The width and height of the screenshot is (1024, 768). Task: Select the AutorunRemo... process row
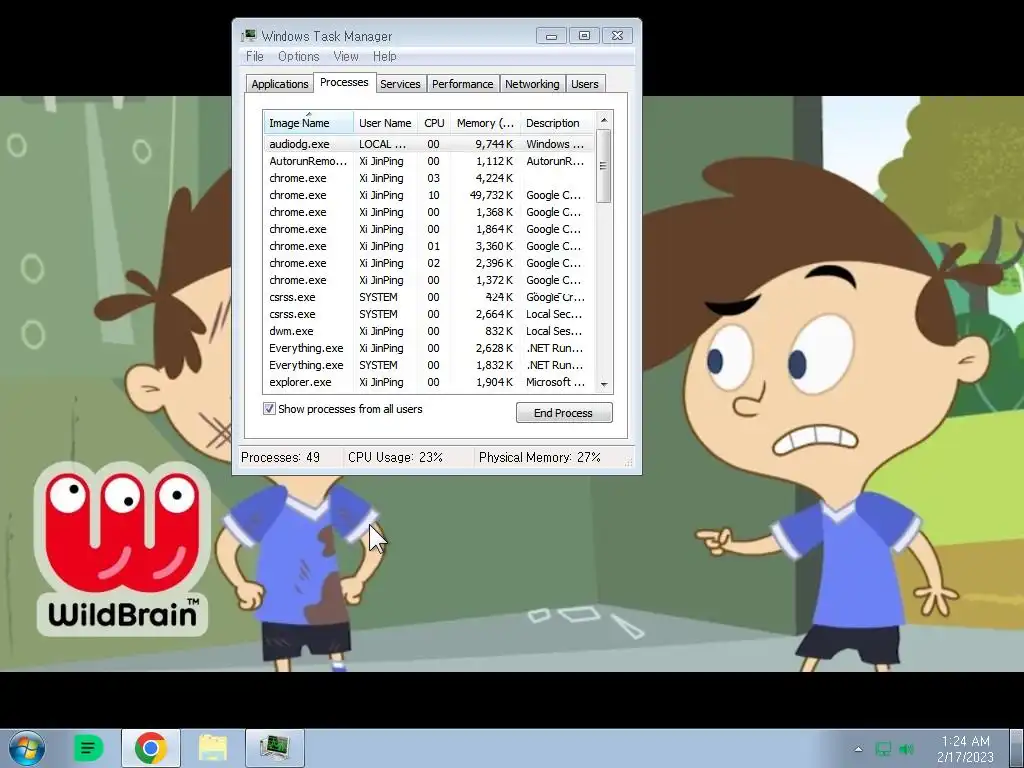[429, 161]
